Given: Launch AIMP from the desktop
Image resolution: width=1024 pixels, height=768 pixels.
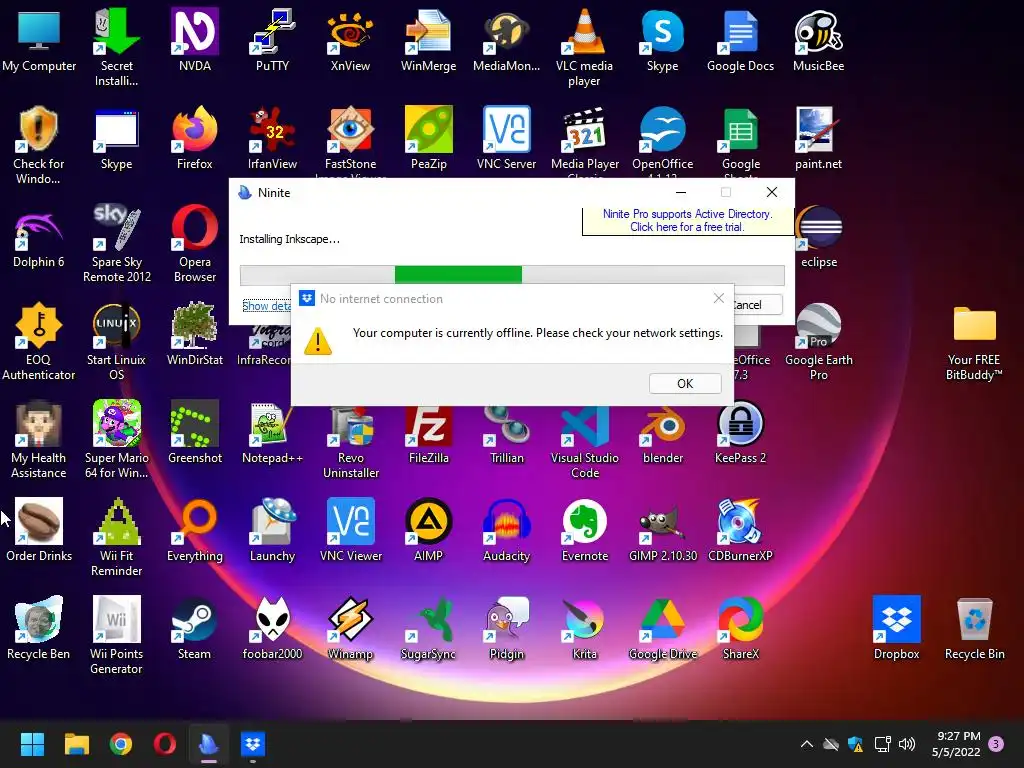Looking at the screenshot, I should (x=428, y=530).
